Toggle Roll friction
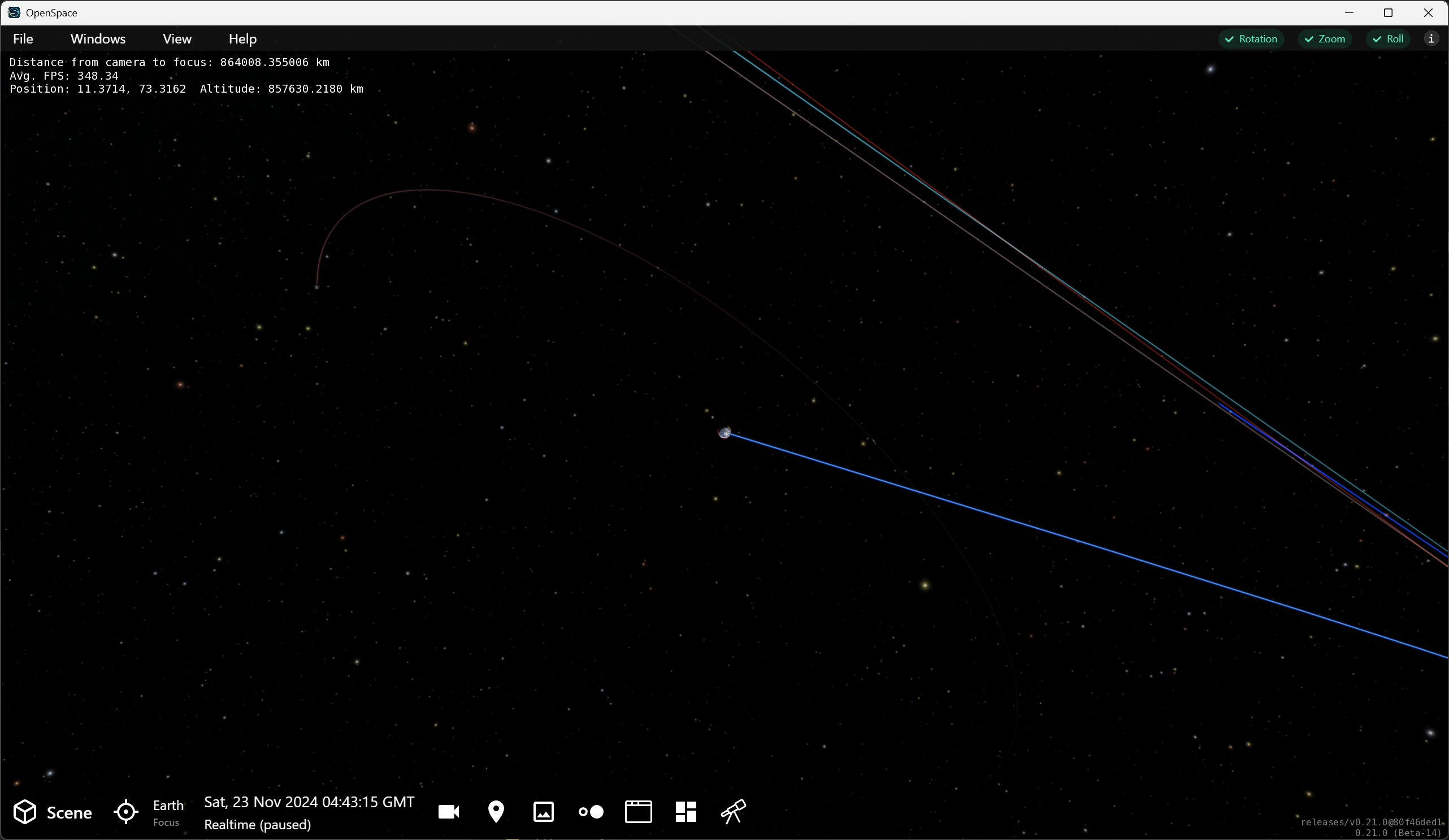The width and height of the screenshot is (1449, 840). (1388, 39)
